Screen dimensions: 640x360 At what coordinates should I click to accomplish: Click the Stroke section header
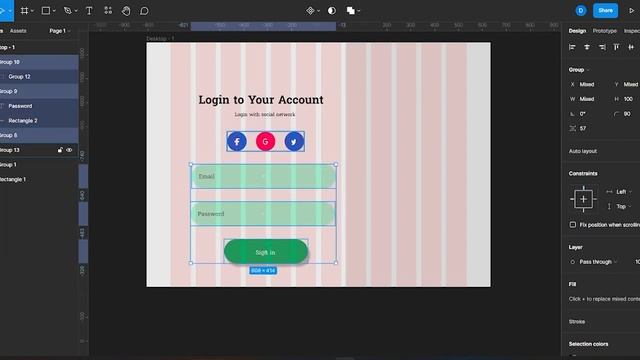577,322
